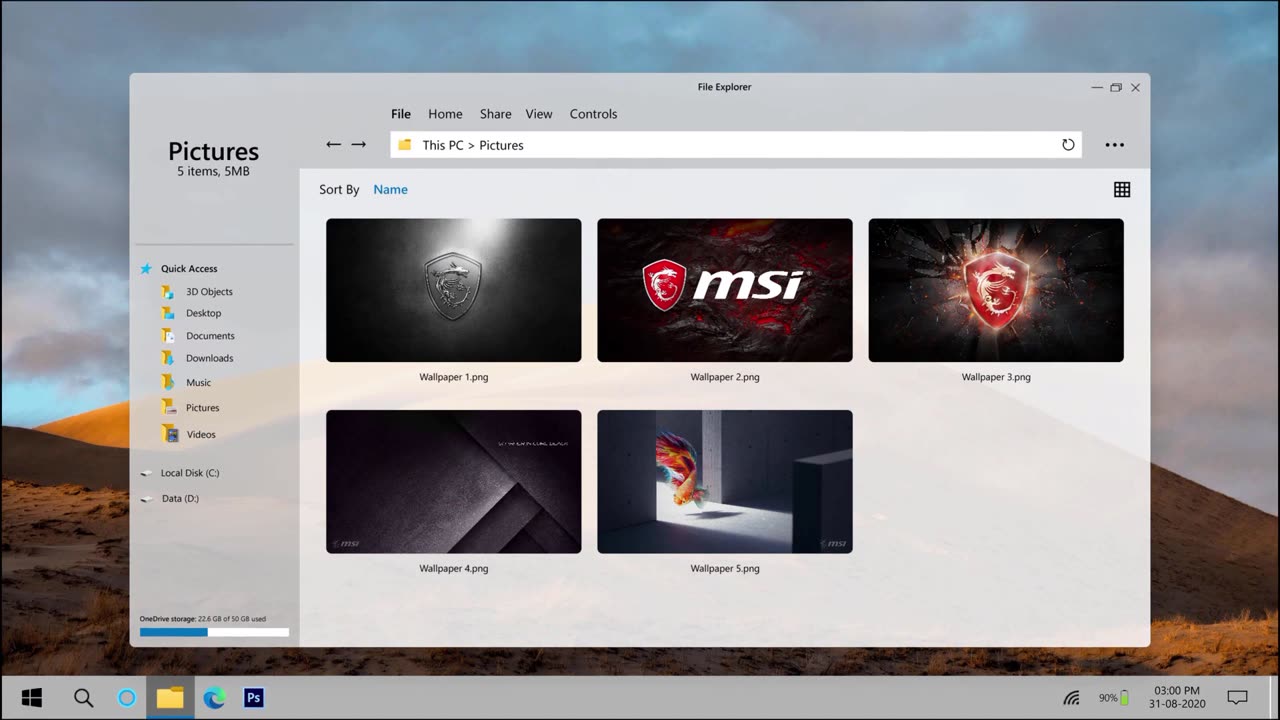Select the Wallpaper 5.png fish thumbnail
Viewport: 1280px width, 720px height.
pyautogui.click(x=725, y=482)
